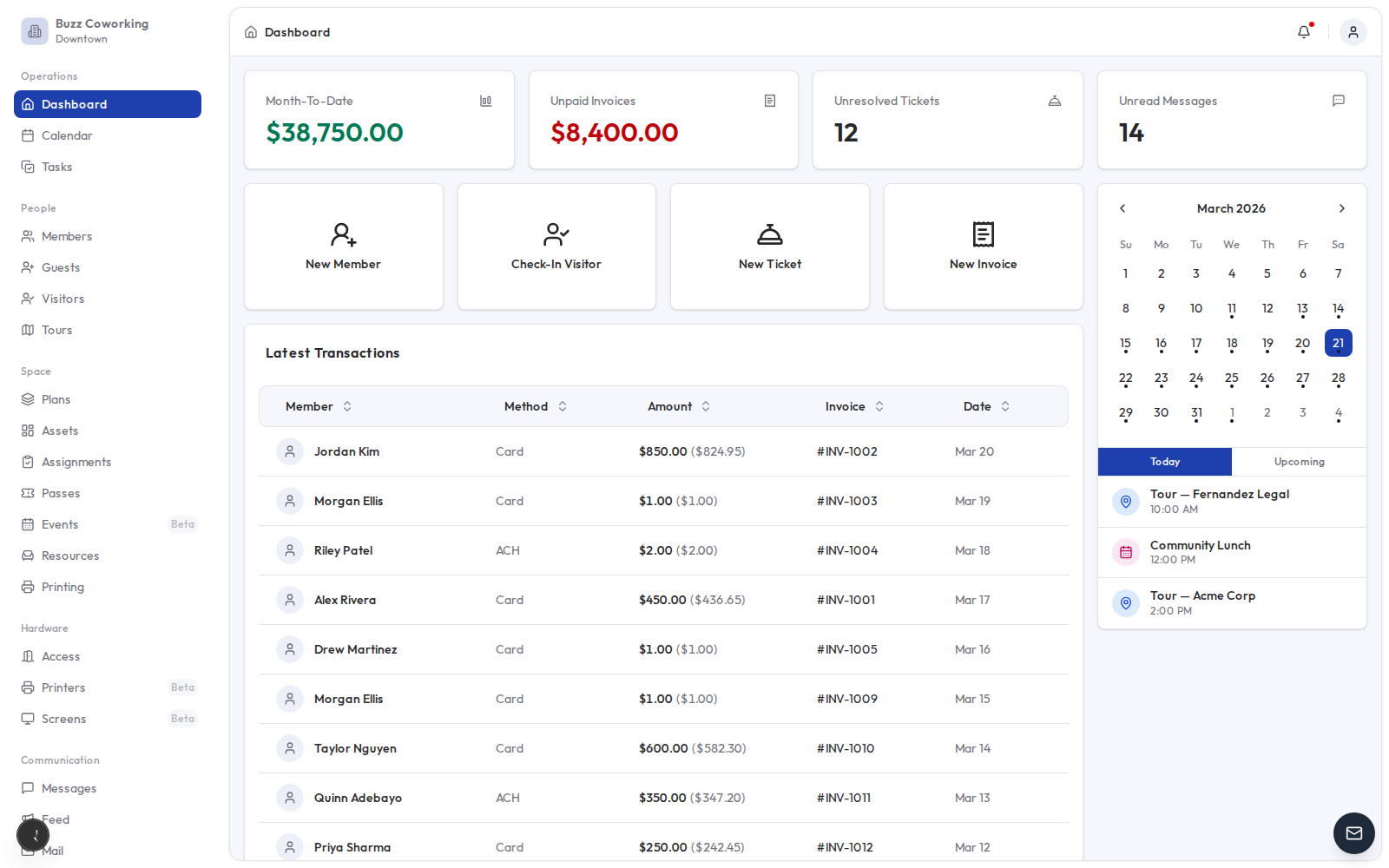
Task: Open the user account icon in the header
Action: (x=1353, y=31)
